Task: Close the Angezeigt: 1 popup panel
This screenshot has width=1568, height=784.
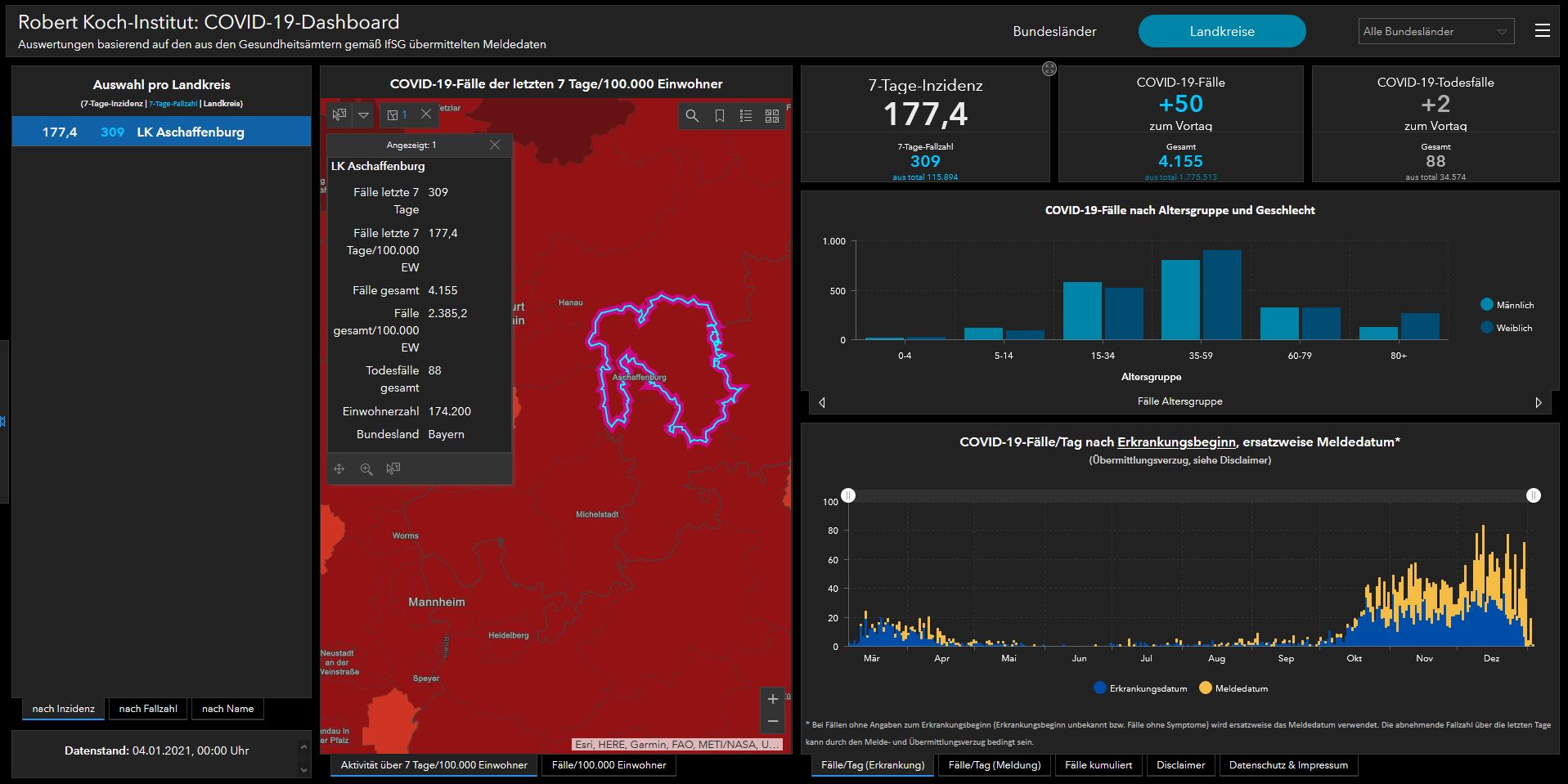Action: [x=494, y=145]
